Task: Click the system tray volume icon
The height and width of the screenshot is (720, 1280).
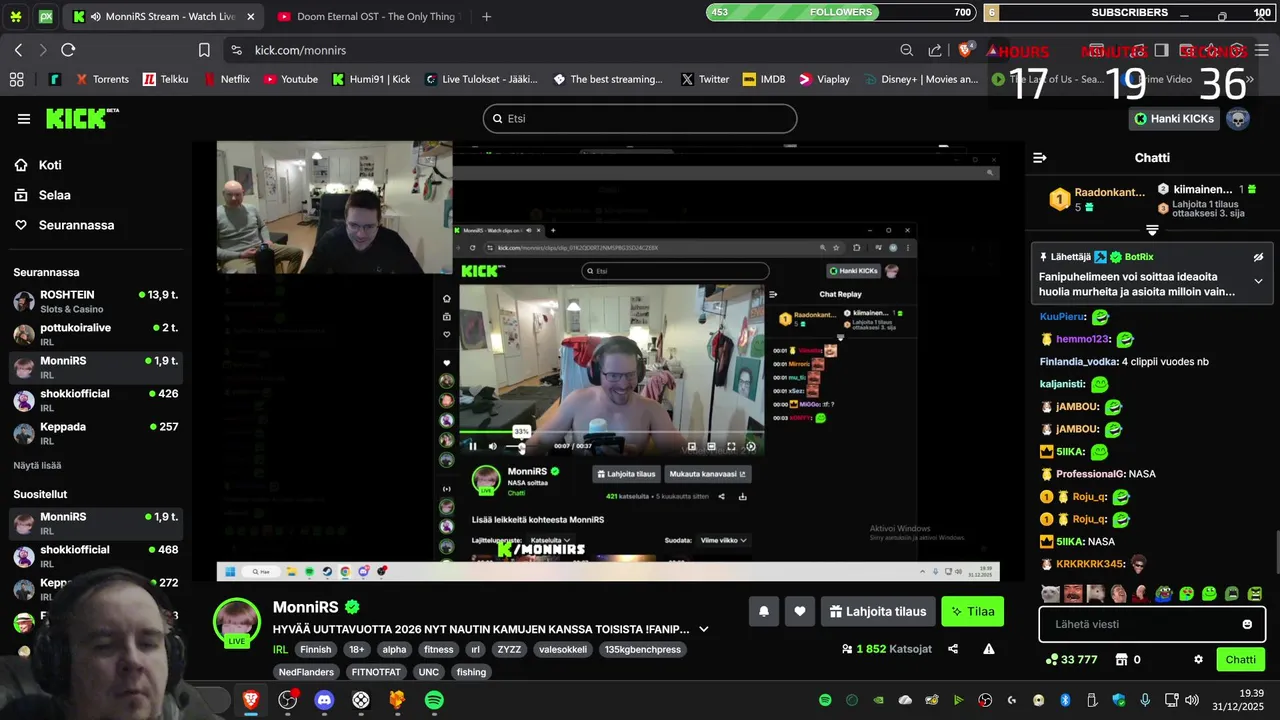Action: pyautogui.click(x=1191, y=700)
